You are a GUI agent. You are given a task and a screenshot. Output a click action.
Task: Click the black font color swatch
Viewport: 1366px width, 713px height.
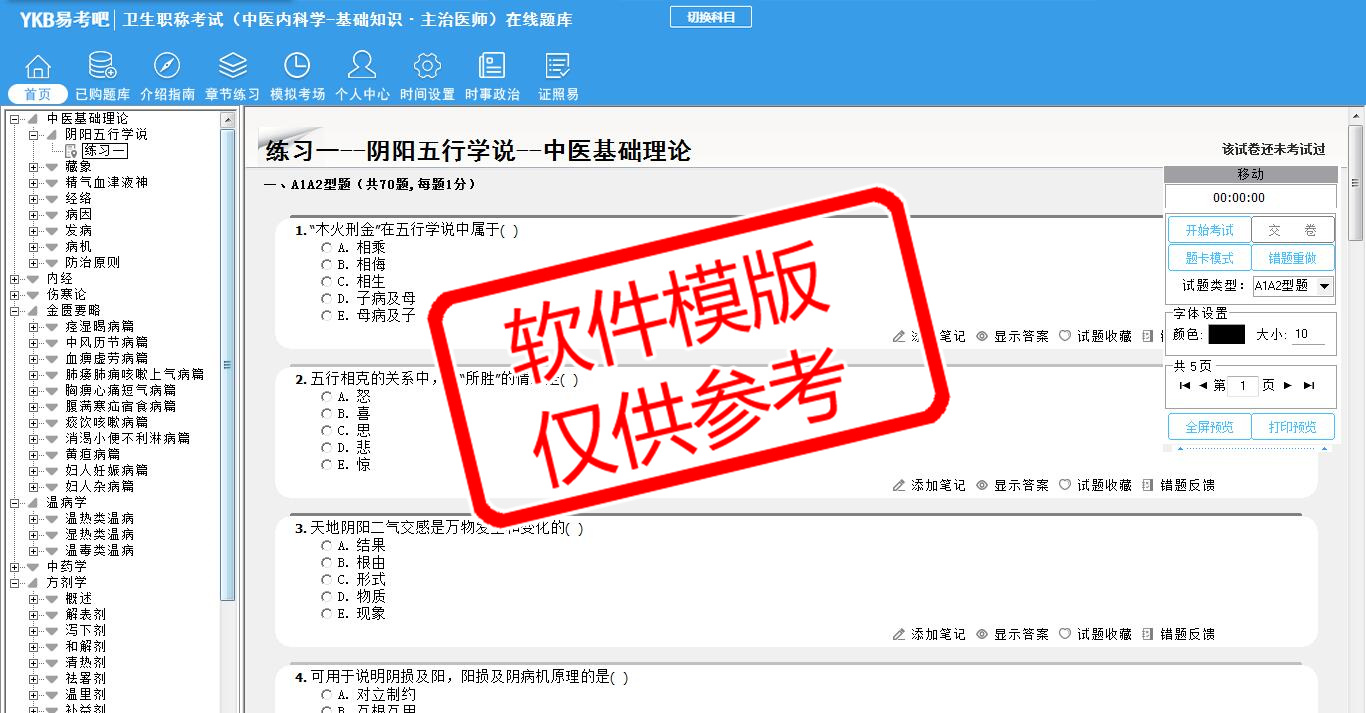coord(1226,335)
